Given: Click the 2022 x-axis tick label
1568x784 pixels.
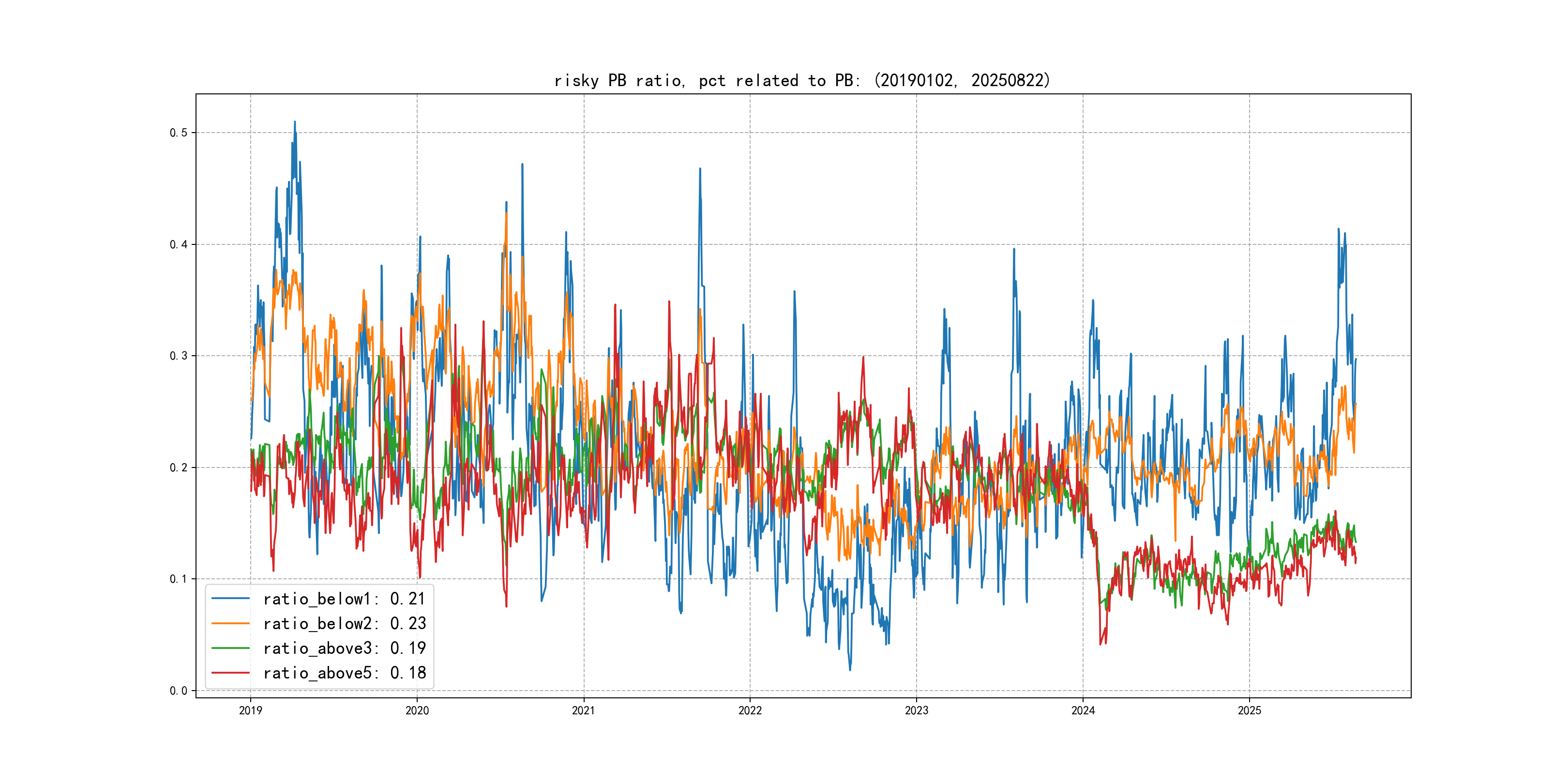Looking at the screenshot, I should (750, 710).
